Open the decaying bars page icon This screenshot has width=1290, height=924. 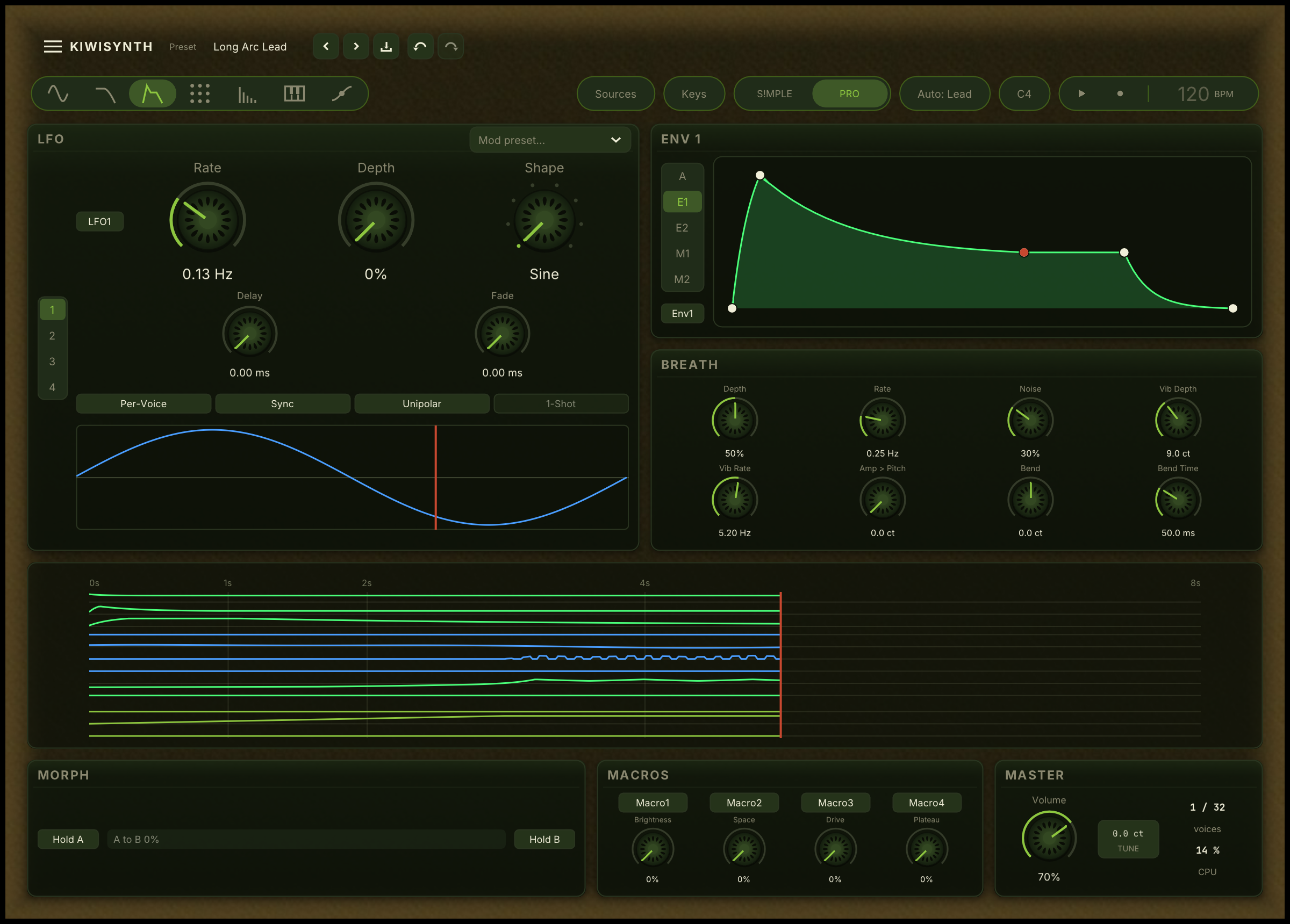[247, 94]
